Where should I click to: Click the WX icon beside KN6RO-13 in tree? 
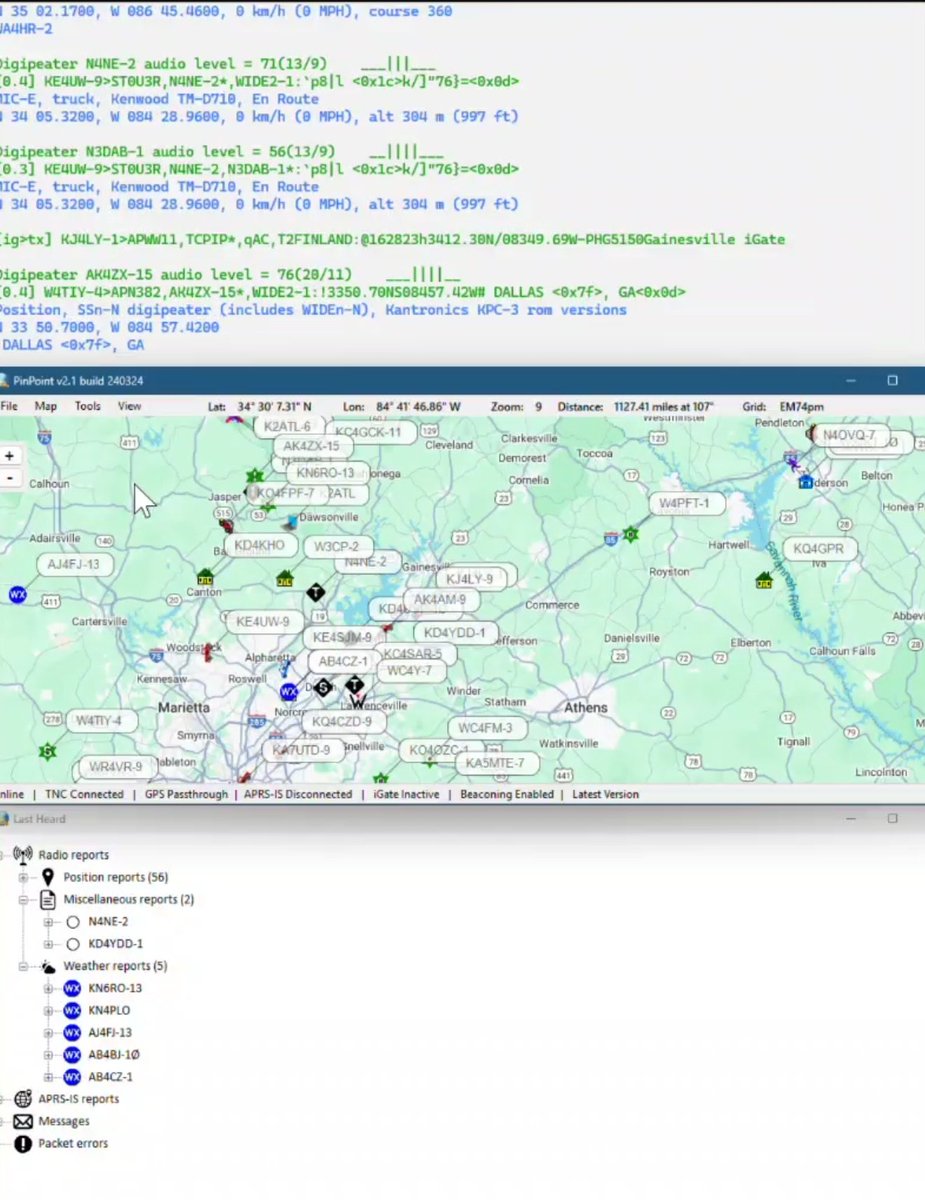72,989
